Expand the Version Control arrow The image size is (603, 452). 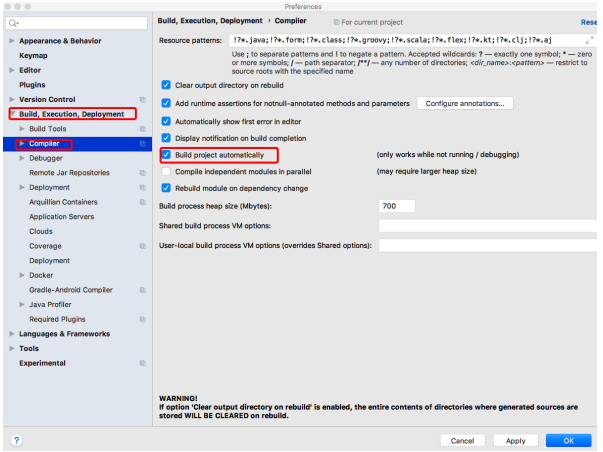click(12, 99)
